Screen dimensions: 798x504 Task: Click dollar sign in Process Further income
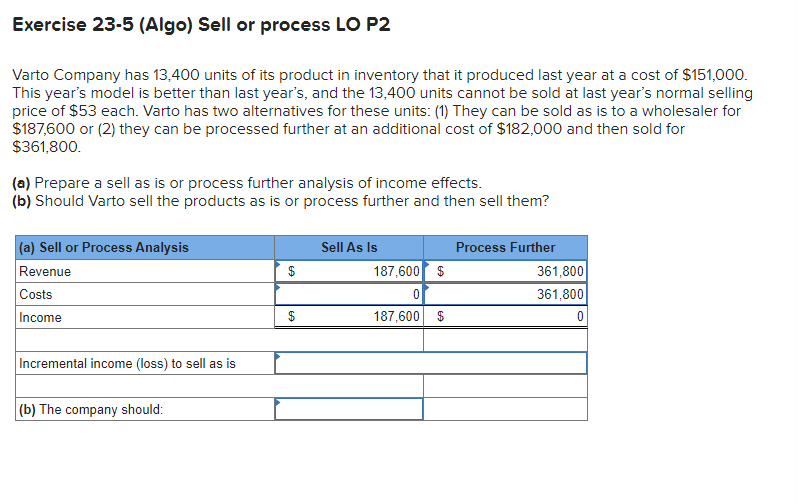441,317
